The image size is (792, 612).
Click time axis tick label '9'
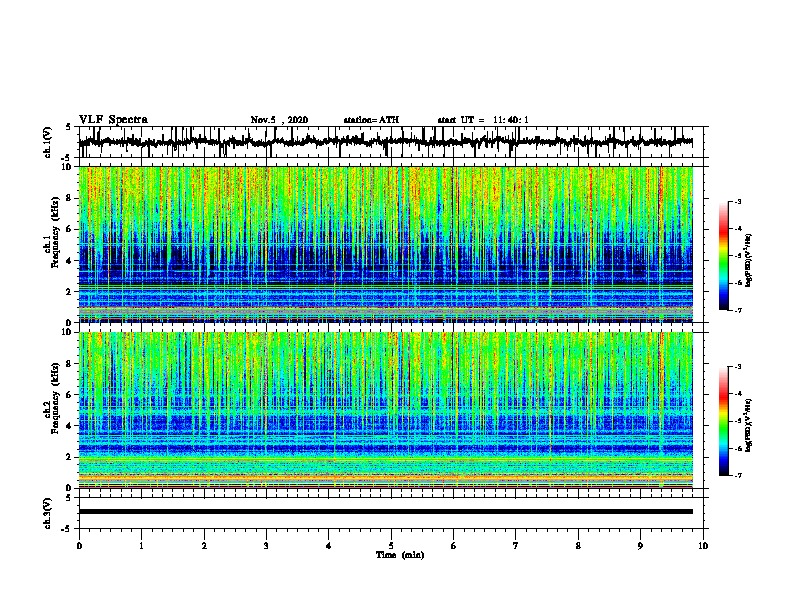point(640,546)
